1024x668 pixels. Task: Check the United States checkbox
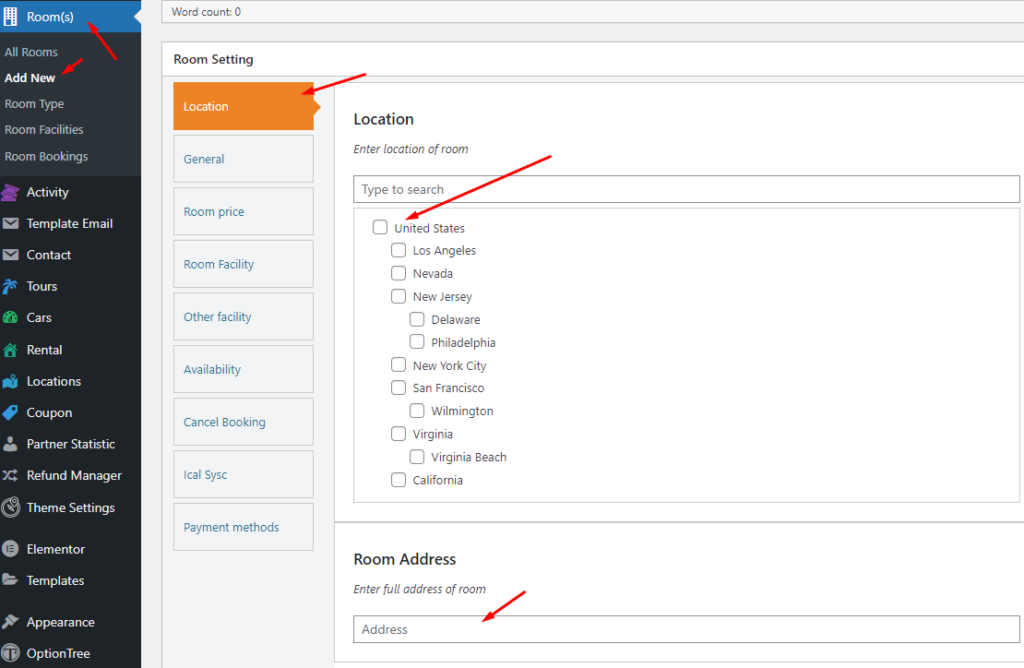[380, 227]
